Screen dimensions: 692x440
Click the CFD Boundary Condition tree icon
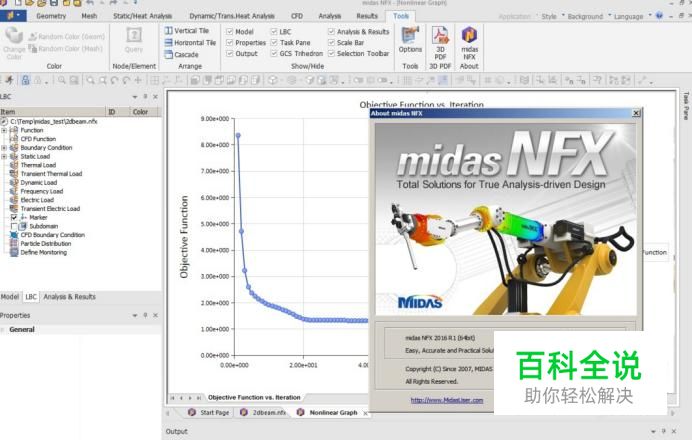pos(14,235)
